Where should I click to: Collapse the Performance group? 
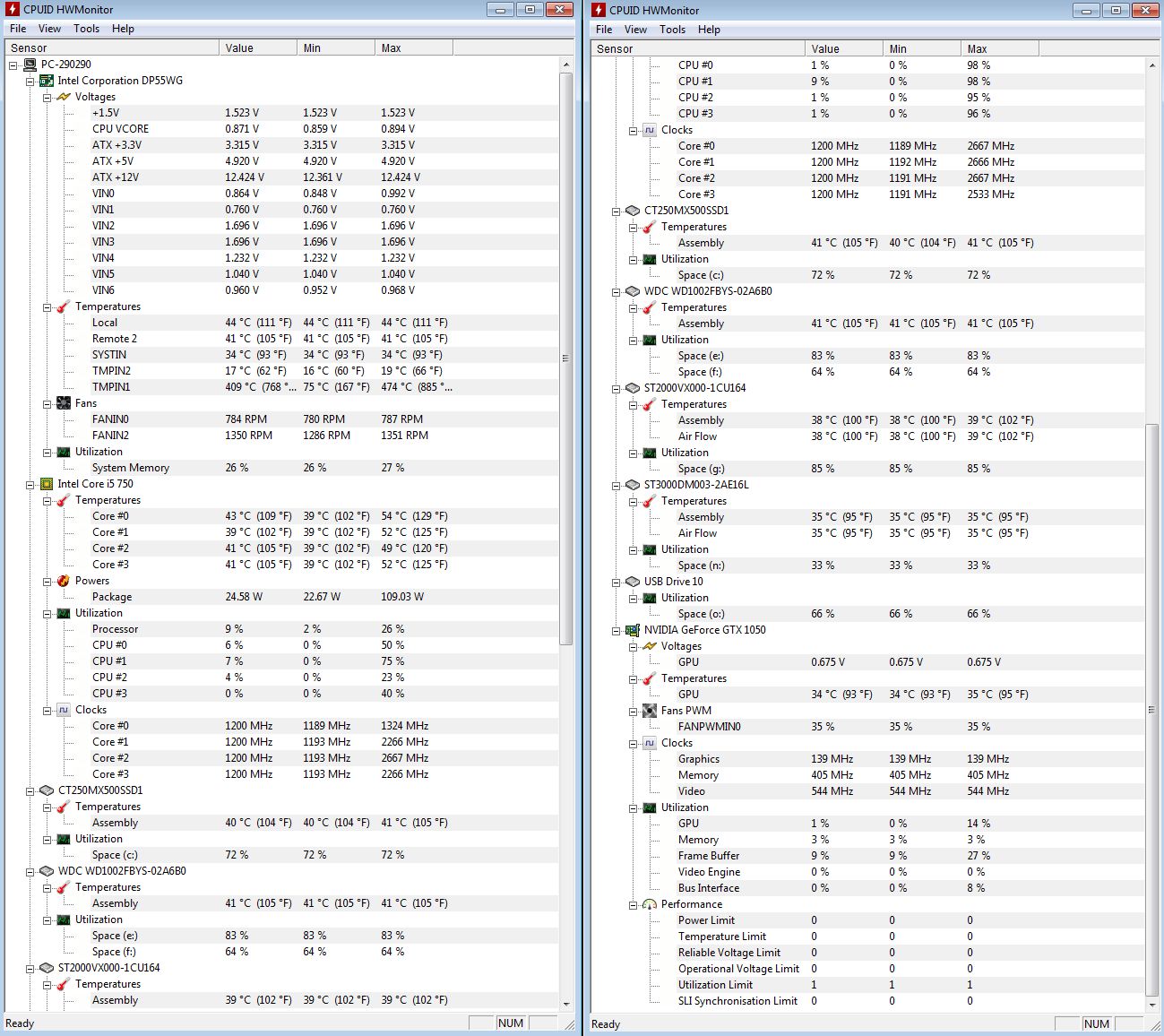click(633, 904)
